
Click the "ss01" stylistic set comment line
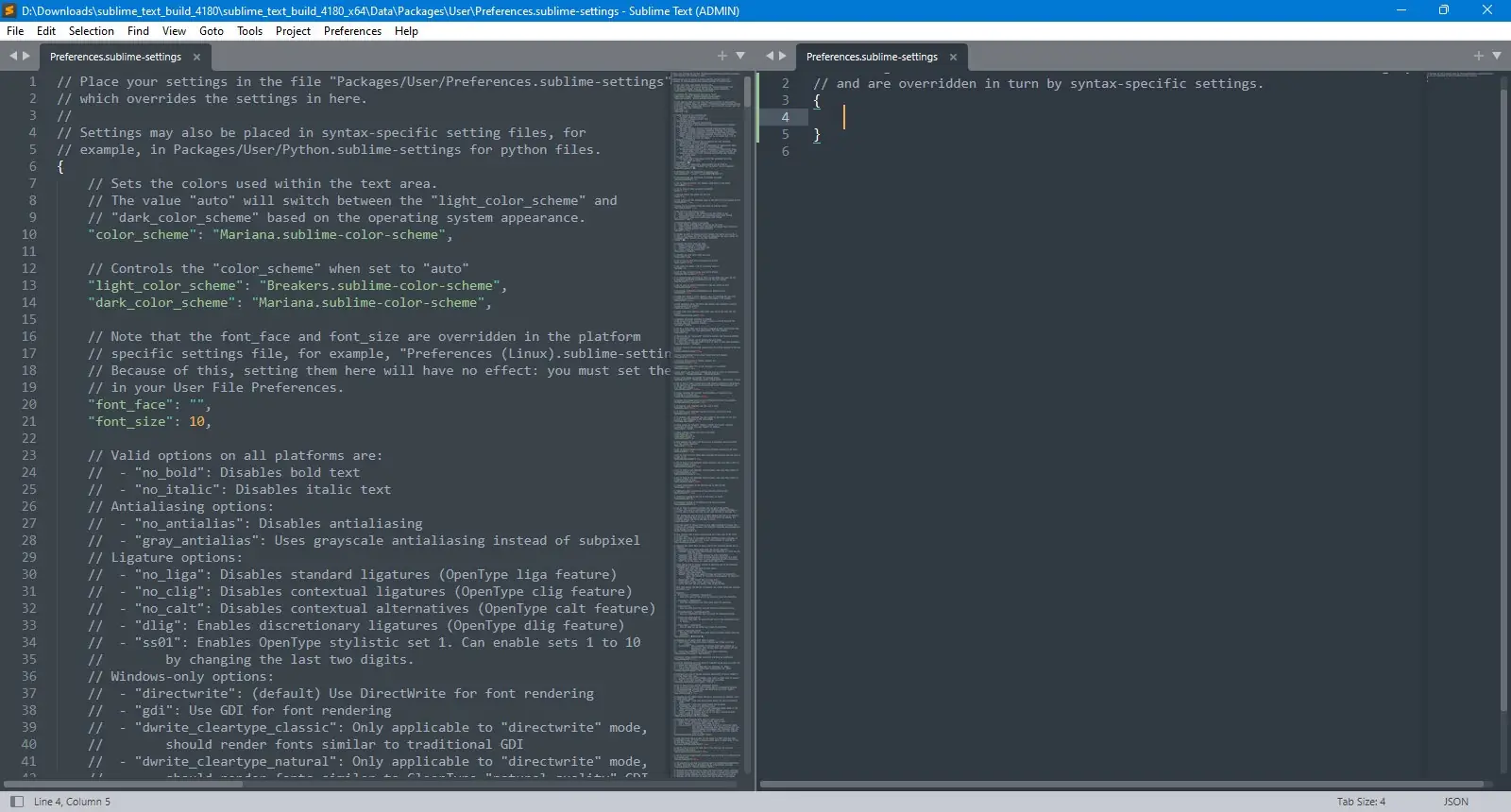tap(365, 643)
